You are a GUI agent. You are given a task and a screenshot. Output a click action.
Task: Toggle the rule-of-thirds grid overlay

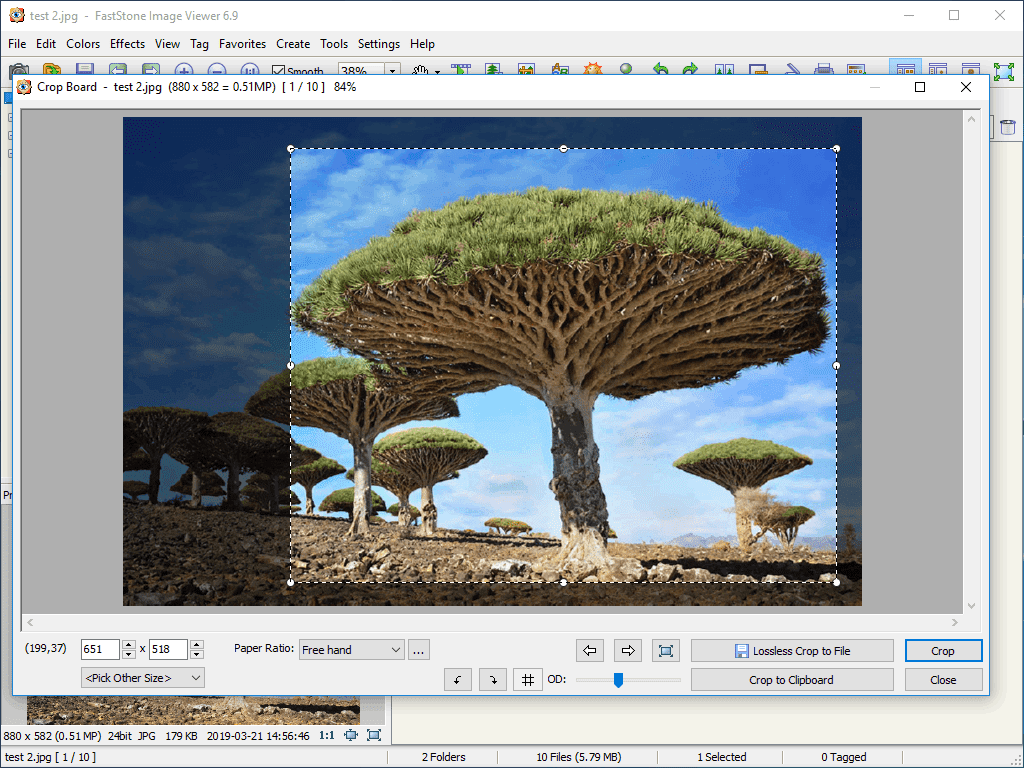click(x=527, y=679)
